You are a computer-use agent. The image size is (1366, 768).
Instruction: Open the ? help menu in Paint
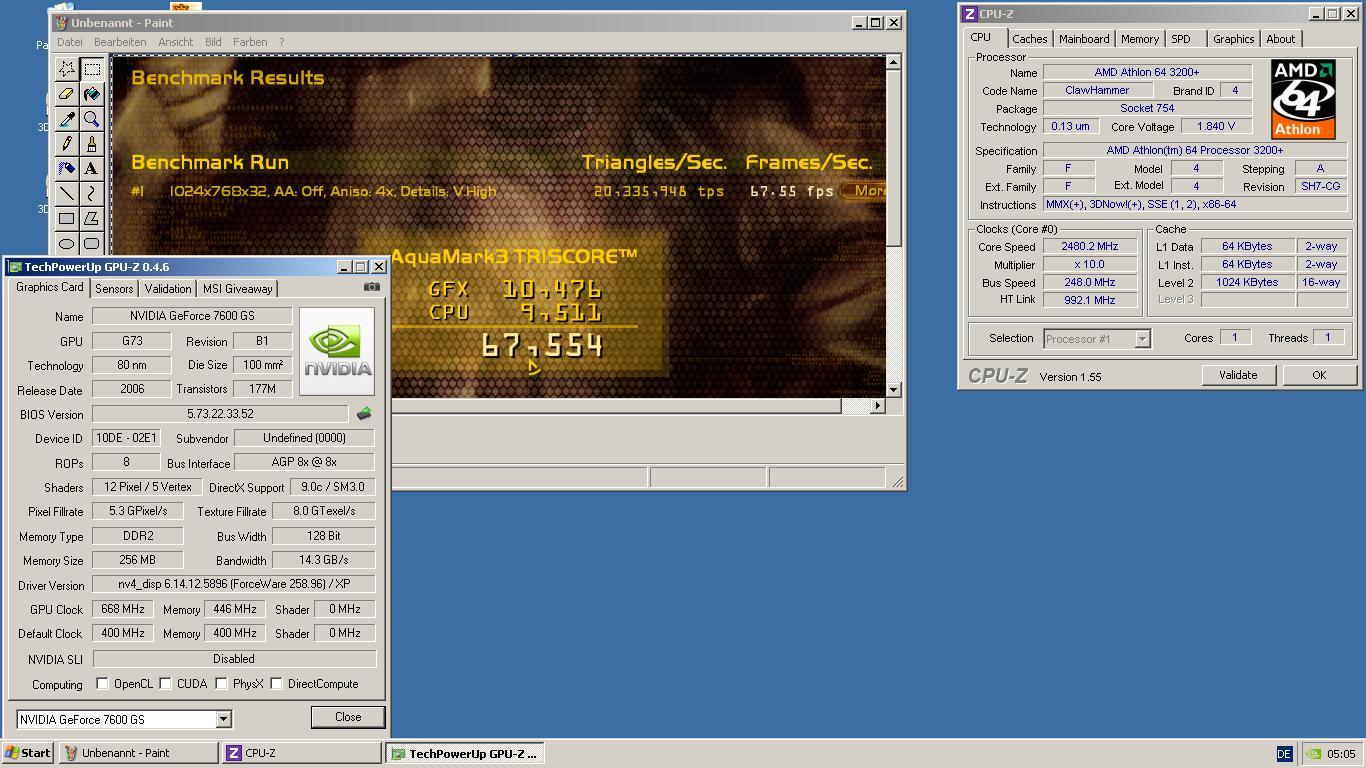[x=281, y=42]
